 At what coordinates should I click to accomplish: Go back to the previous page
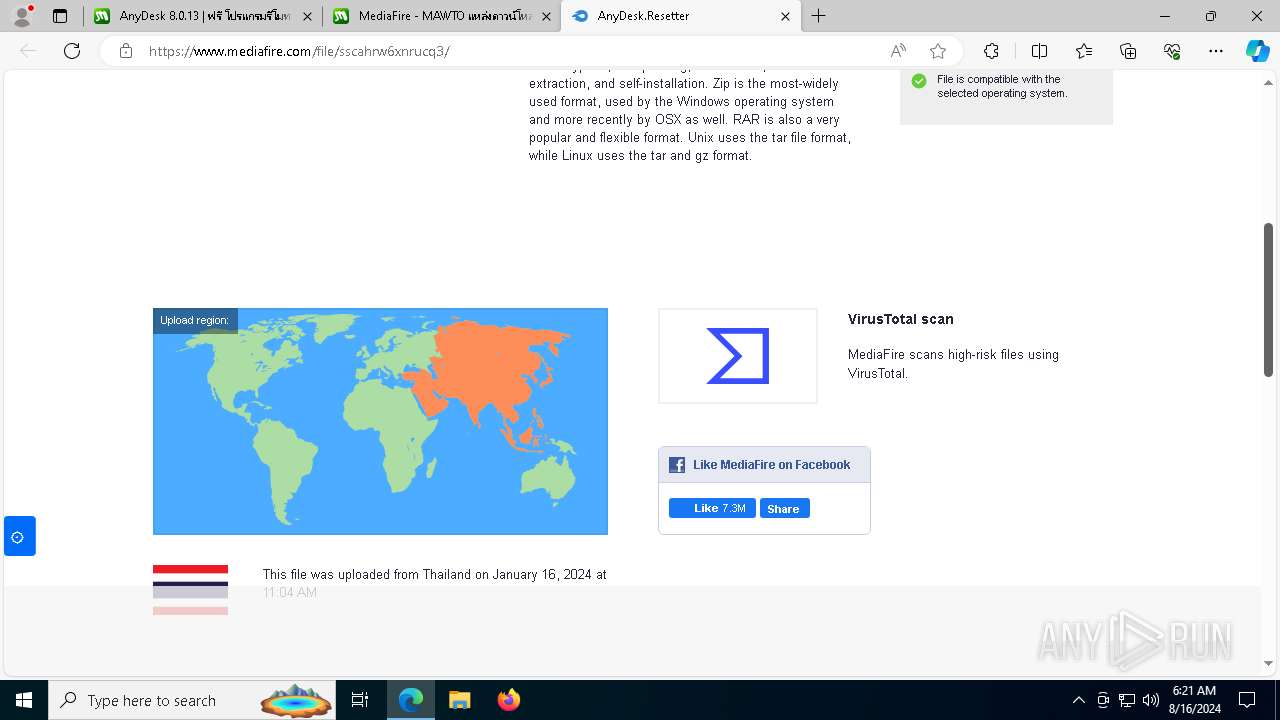[28, 51]
